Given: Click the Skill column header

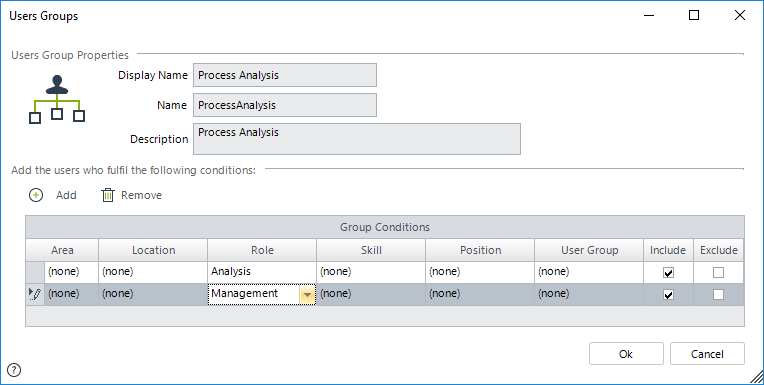Looking at the screenshot, I should [371, 250].
